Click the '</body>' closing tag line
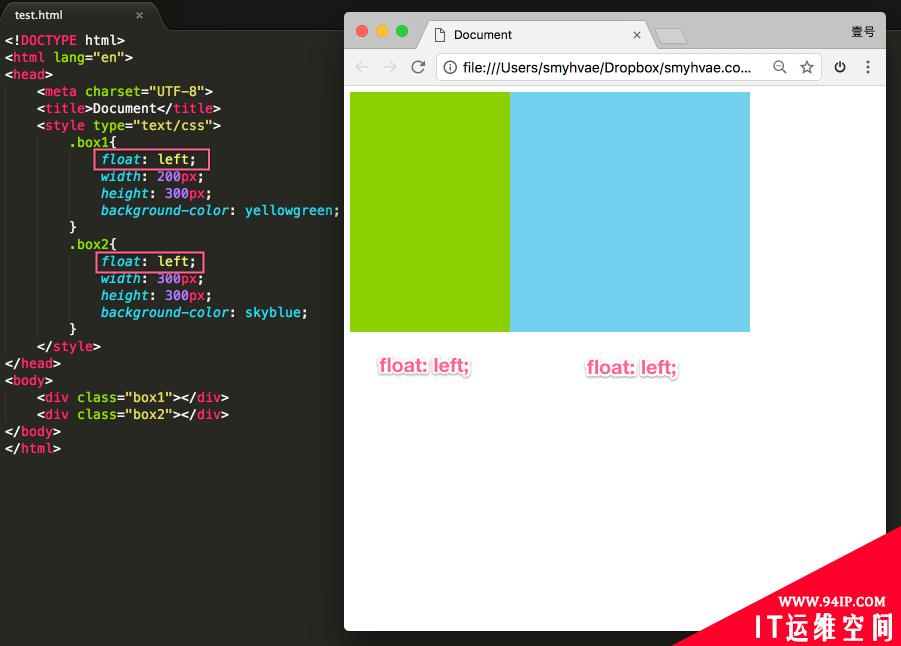Viewport: 901px width, 646px height. click(33, 432)
